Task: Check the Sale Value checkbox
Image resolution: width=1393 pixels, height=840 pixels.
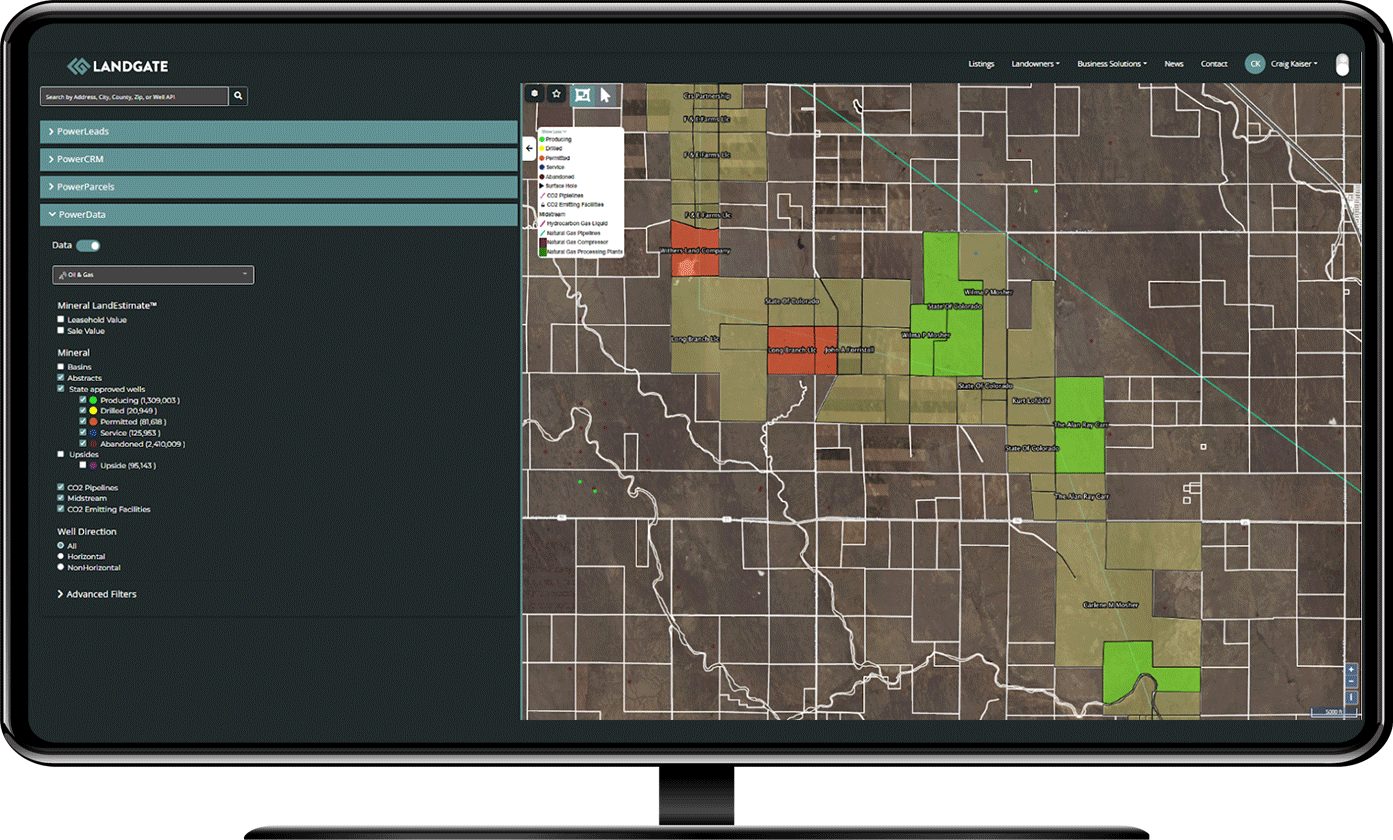Action: click(61, 330)
